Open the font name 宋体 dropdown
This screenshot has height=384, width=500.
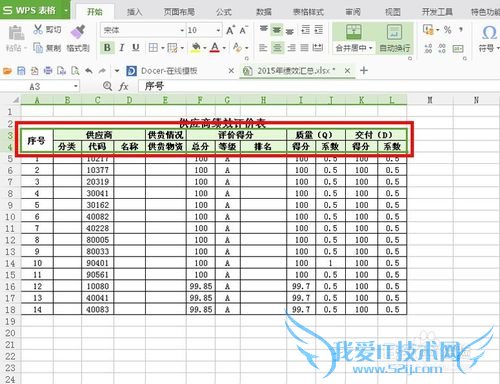[182, 30]
